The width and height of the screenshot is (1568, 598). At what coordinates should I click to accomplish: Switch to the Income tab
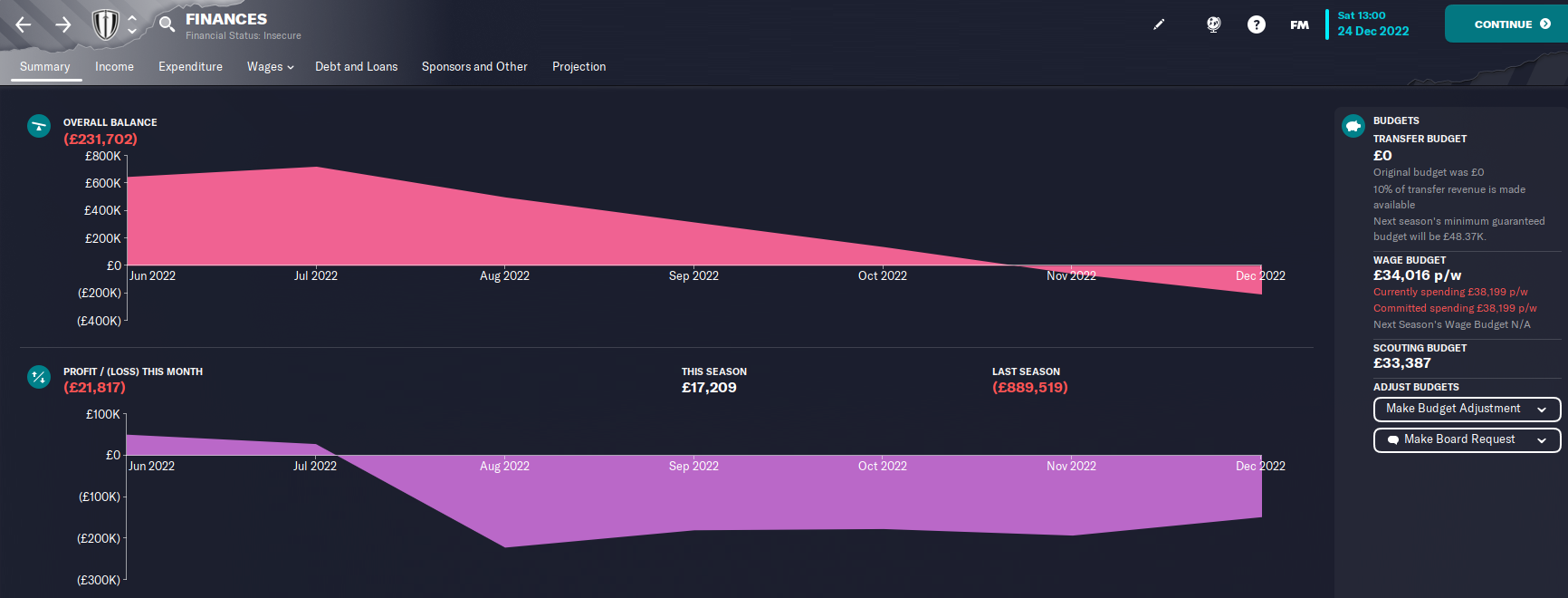(x=114, y=67)
